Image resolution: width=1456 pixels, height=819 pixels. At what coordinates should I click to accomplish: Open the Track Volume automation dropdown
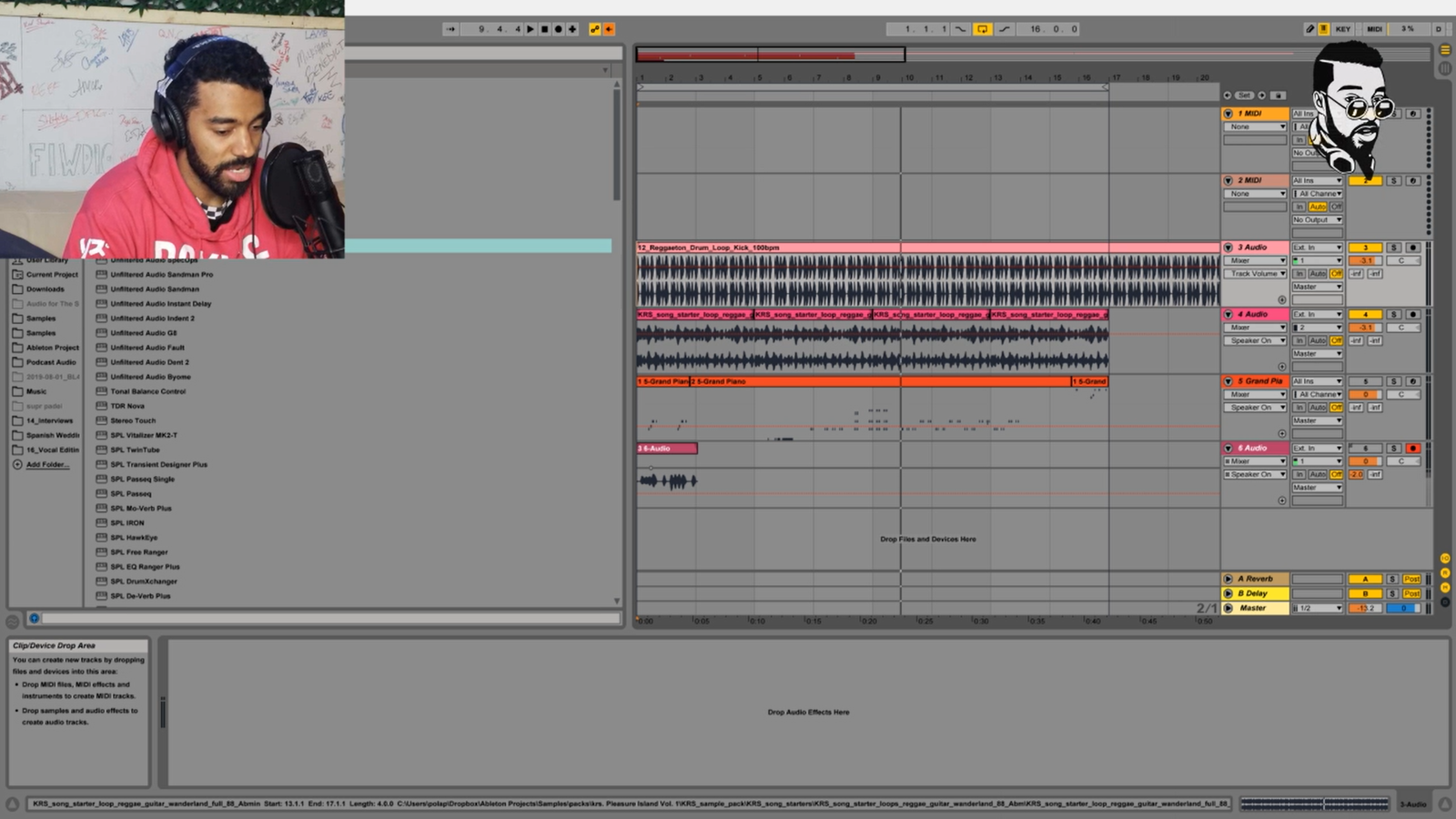[1255, 274]
